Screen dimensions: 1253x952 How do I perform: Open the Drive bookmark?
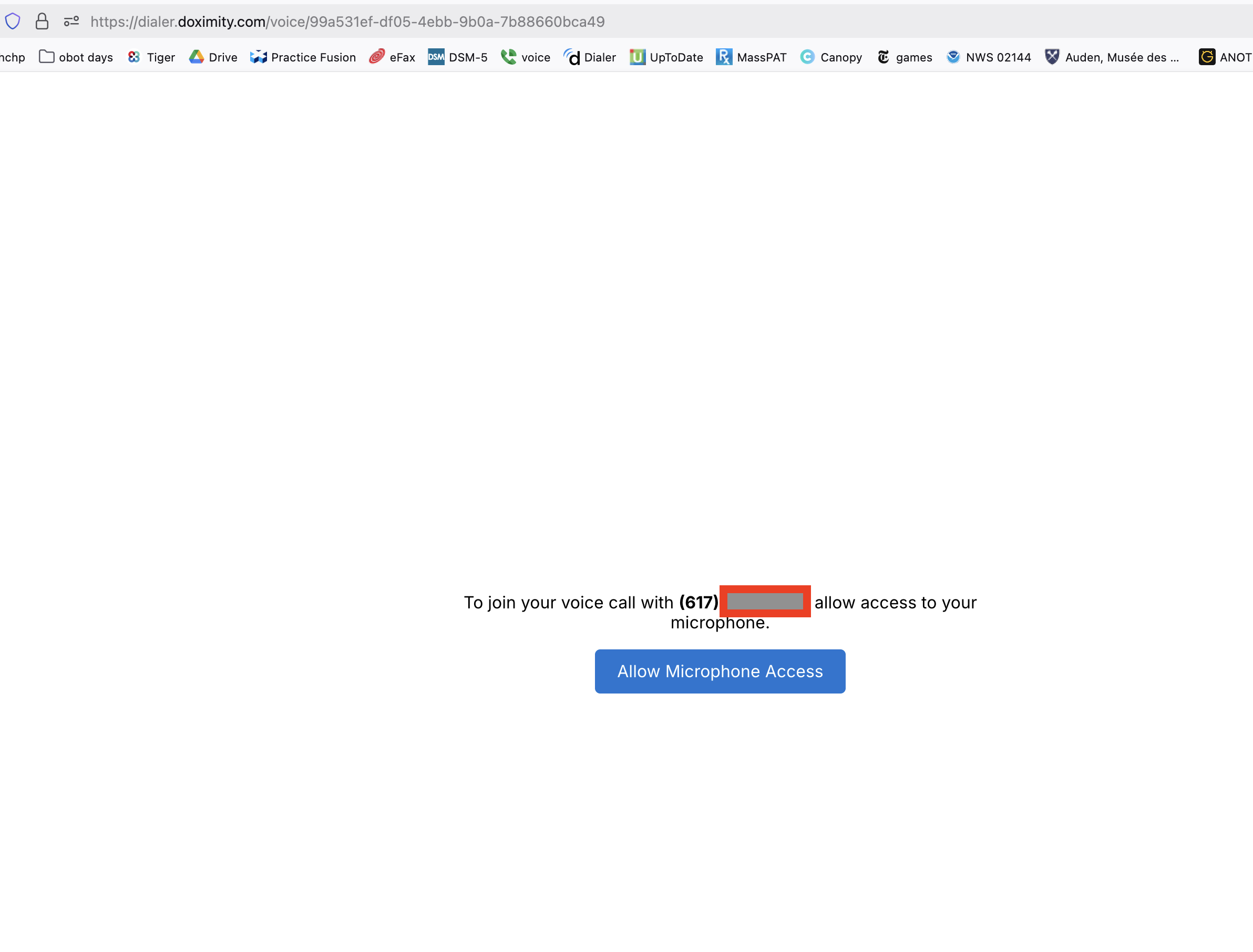(213, 57)
